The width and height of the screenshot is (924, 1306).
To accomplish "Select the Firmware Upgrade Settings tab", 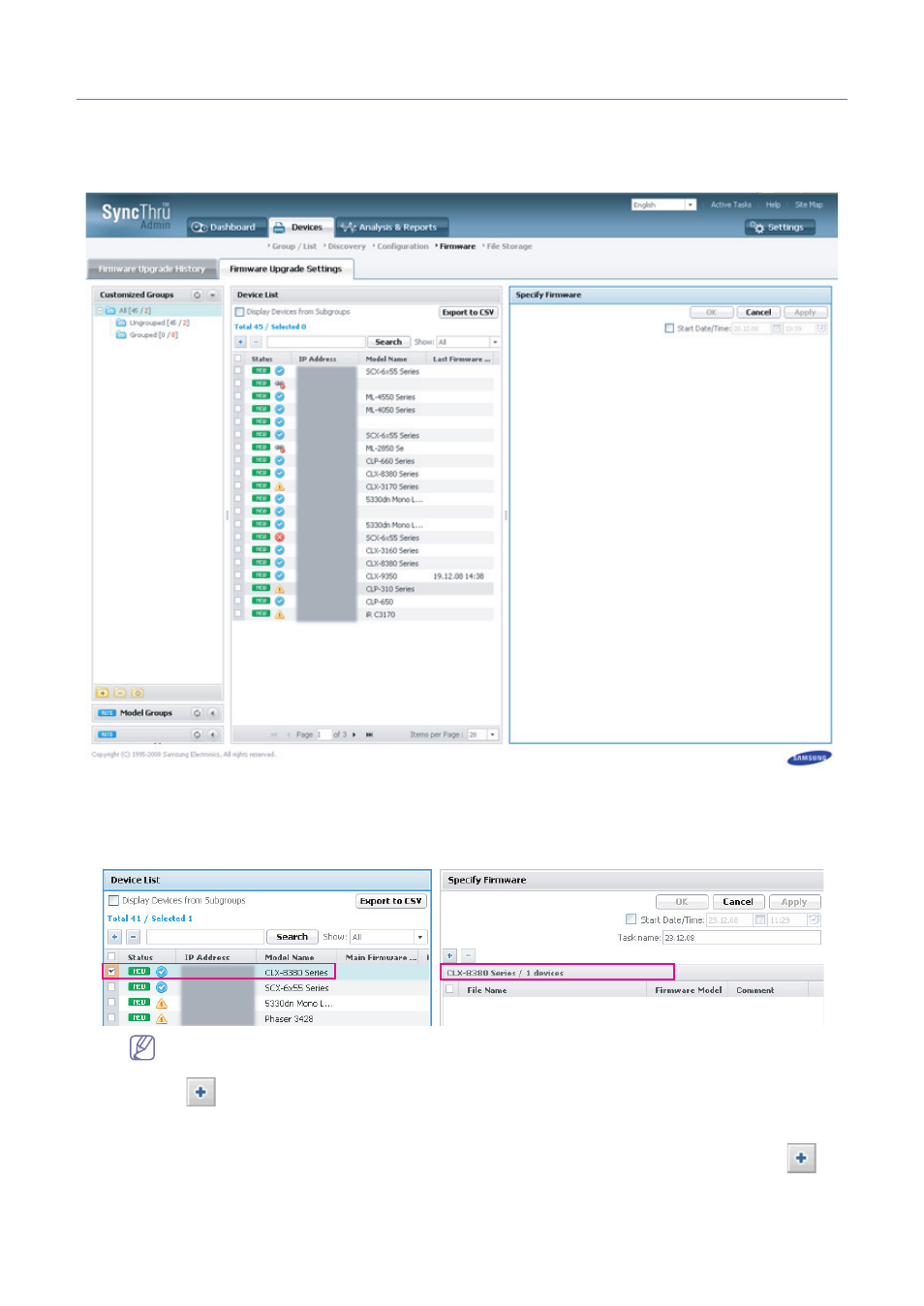I will [286, 268].
